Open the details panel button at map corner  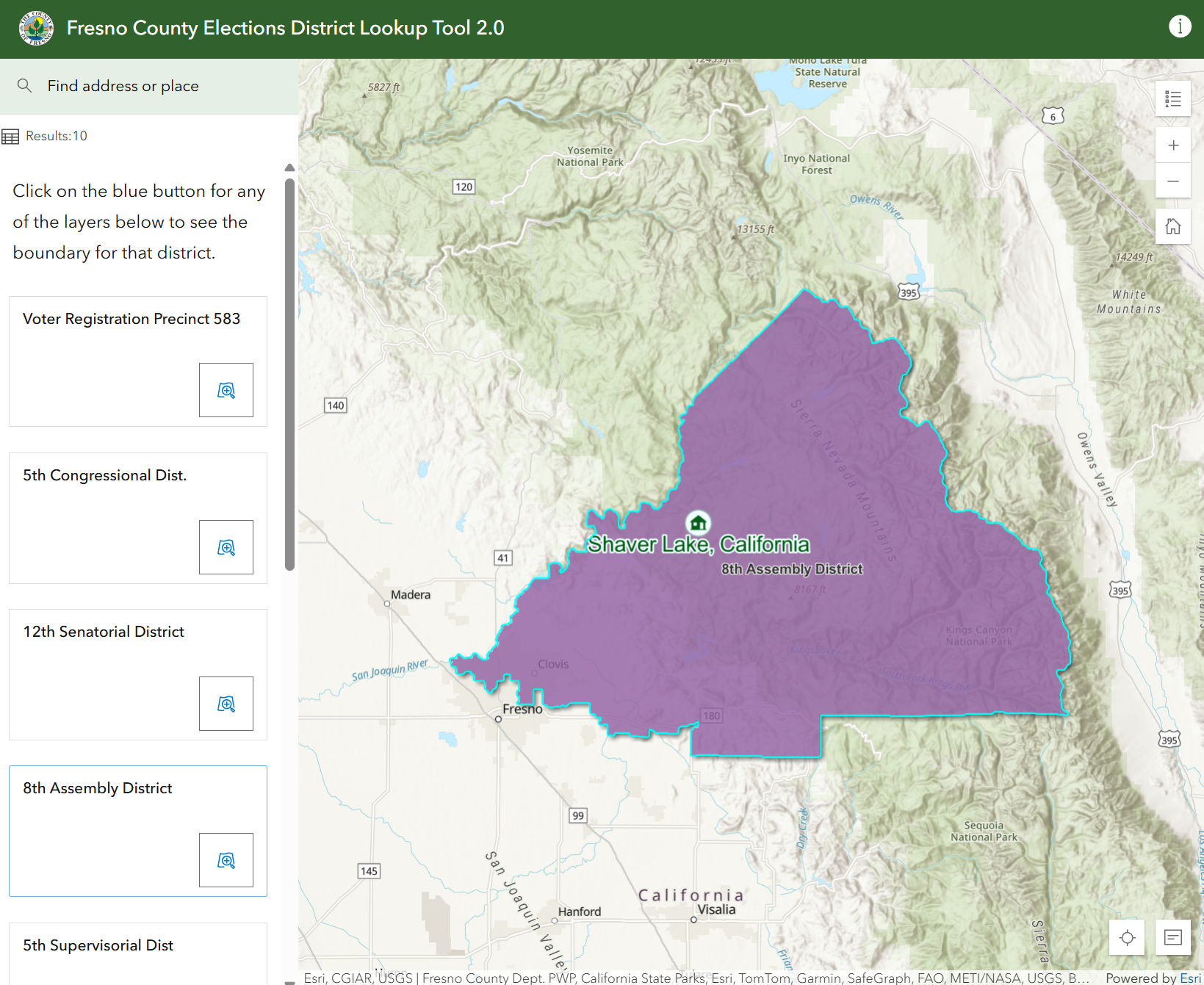pos(1173,937)
